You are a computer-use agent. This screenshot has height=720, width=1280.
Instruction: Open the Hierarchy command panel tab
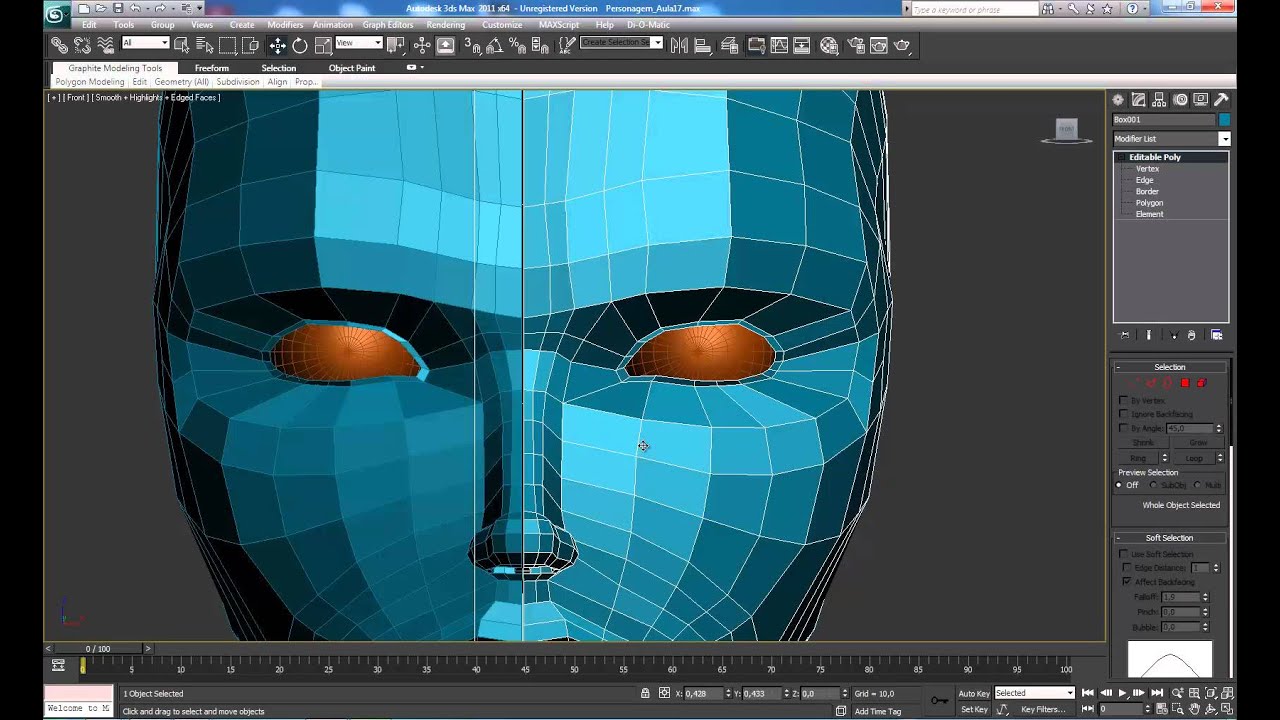click(x=1159, y=99)
